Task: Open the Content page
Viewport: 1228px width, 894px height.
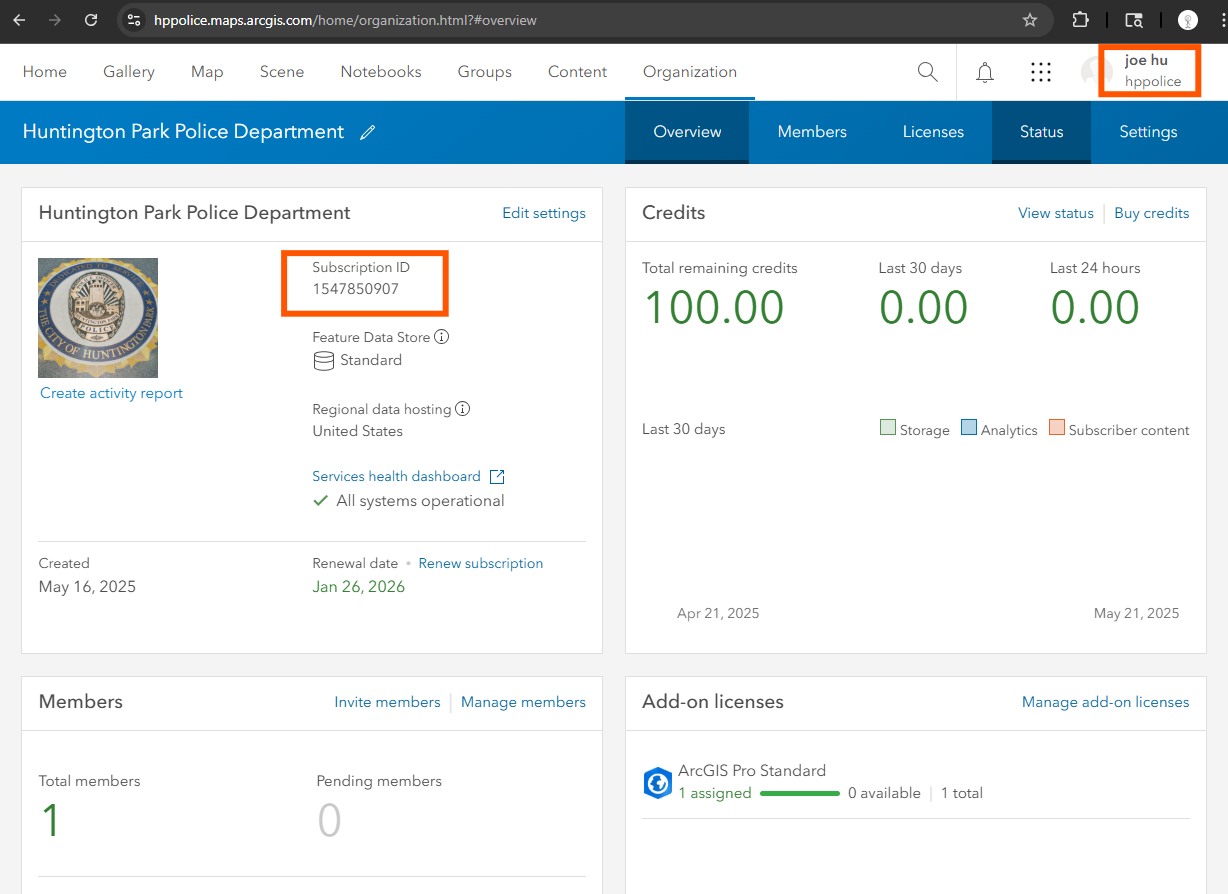Action: [577, 72]
